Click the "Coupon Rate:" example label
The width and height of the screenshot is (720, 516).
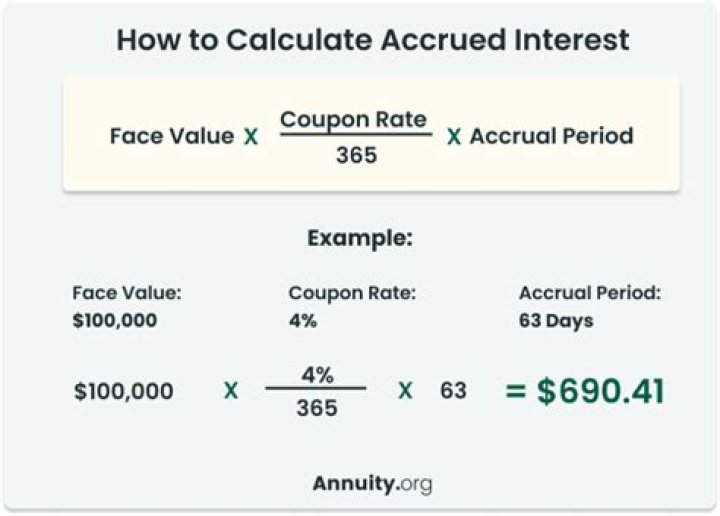pyautogui.click(x=352, y=294)
